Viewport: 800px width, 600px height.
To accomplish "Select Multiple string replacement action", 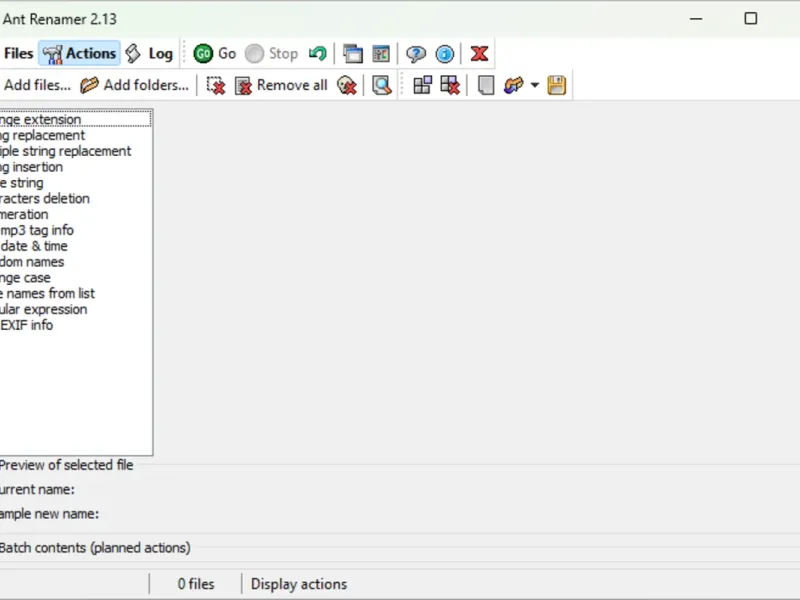I will [76, 151].
